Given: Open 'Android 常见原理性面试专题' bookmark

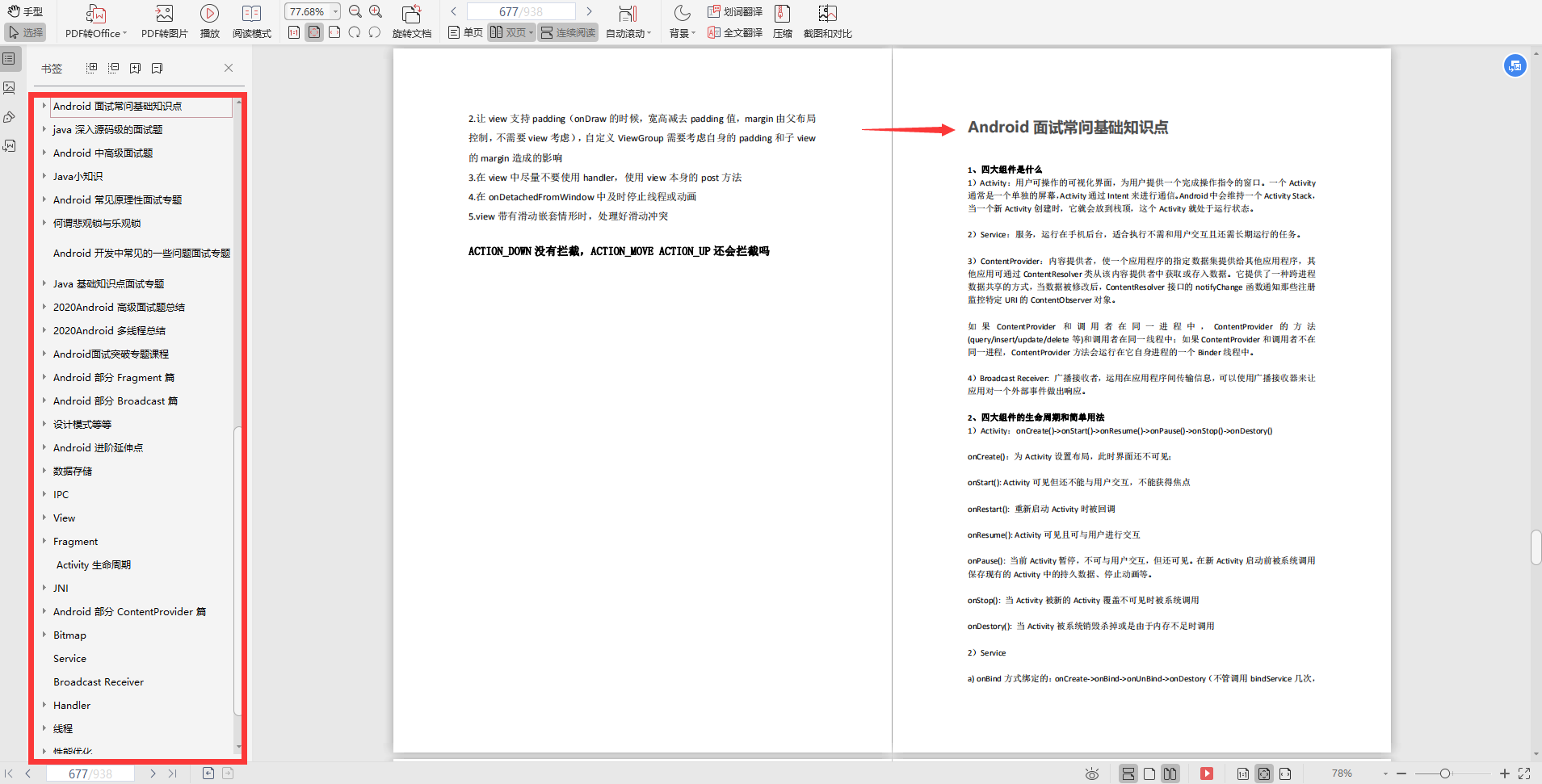Looking at the screenshot, I should coord(117,199).
